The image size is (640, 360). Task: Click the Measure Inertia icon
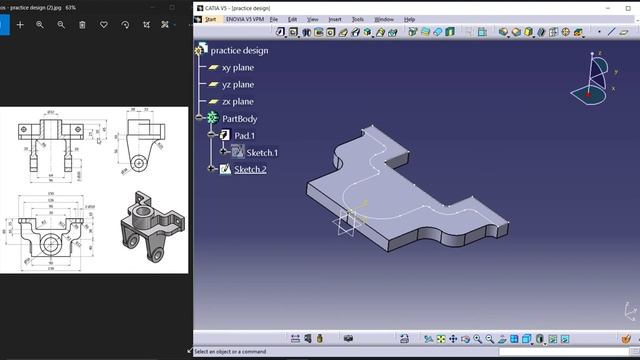(320, 338)
